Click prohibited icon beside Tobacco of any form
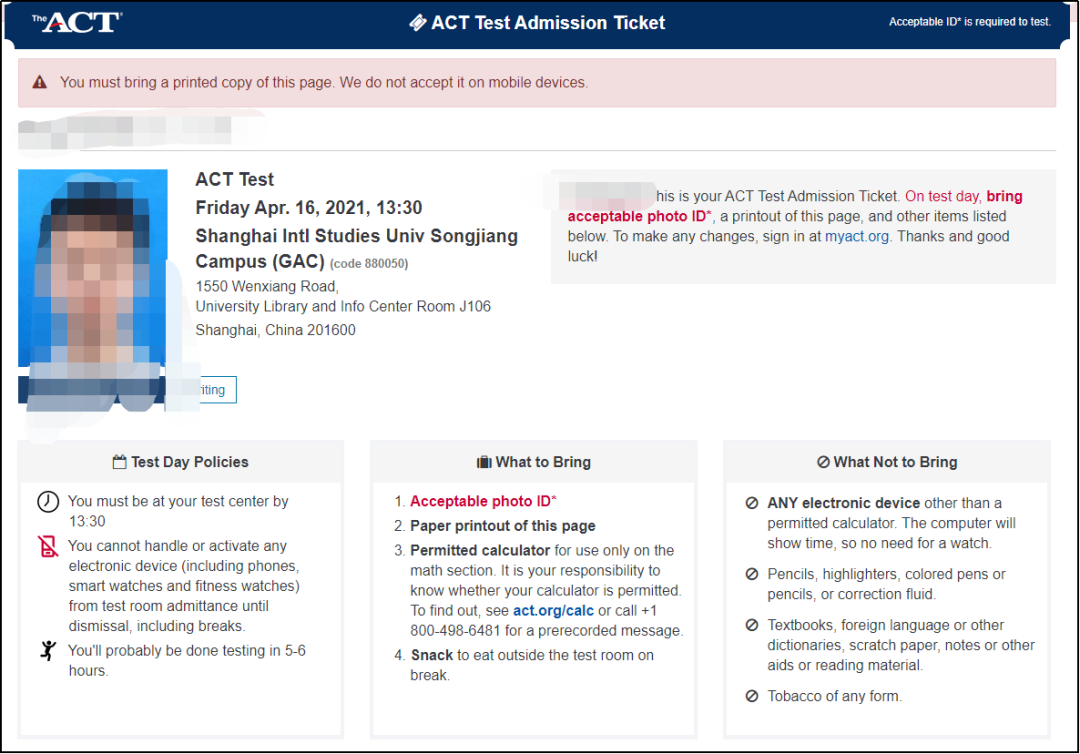Screen dimensions: 1080x754 point(752,696)
